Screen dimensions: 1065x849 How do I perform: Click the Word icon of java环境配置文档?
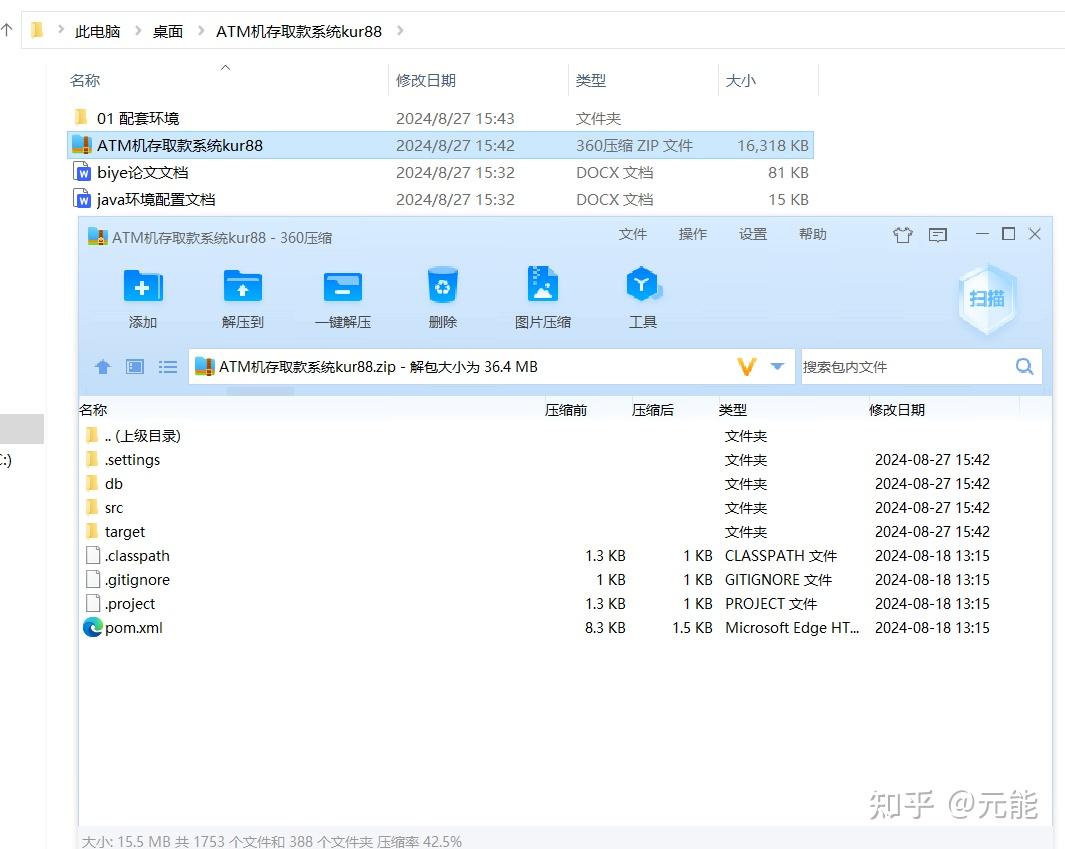coord(82,199)
